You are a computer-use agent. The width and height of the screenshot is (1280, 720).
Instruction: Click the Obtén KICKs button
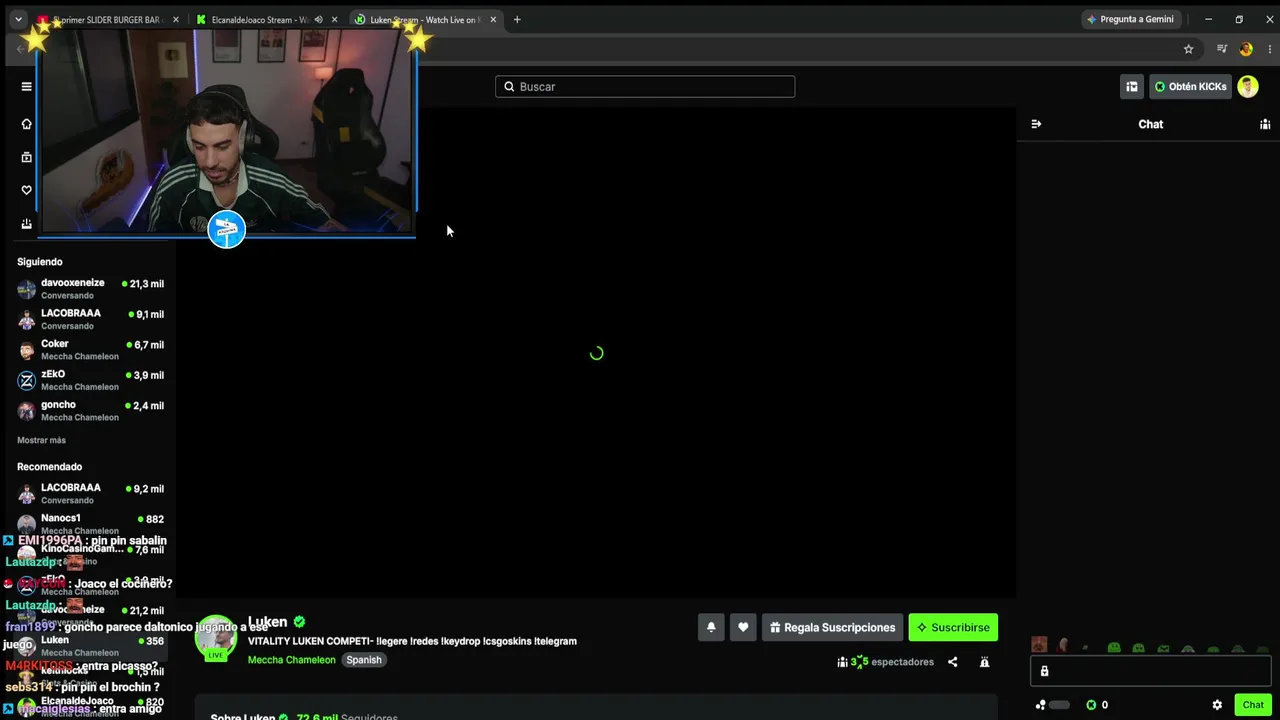pyautogui.click(x=1190, y=87)
